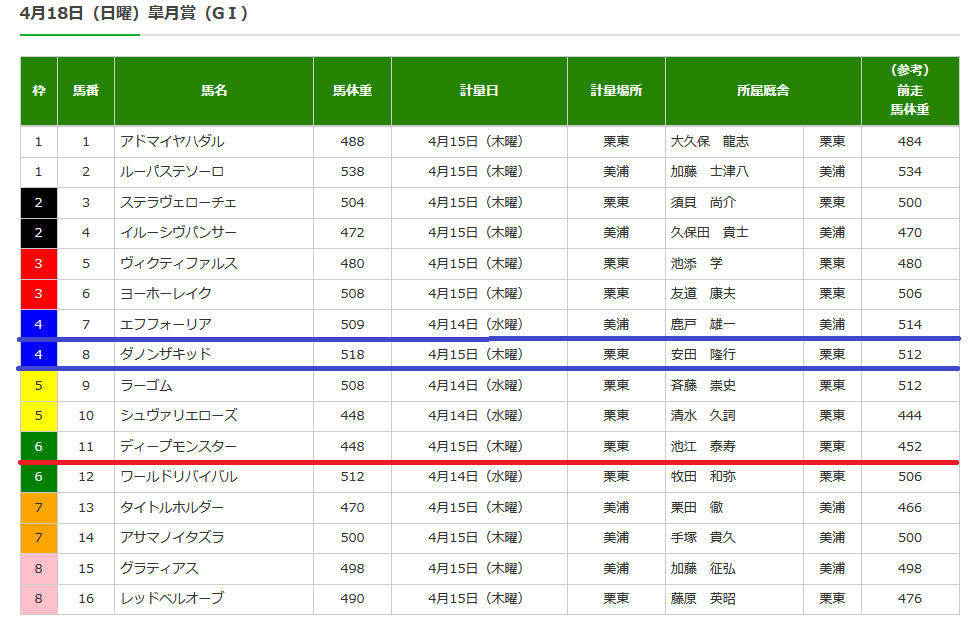Click previous weight 514 for エフフォーリア
The height and width of the screenshot is (628, 980).
pyautogui.click(x=910, y=325)
